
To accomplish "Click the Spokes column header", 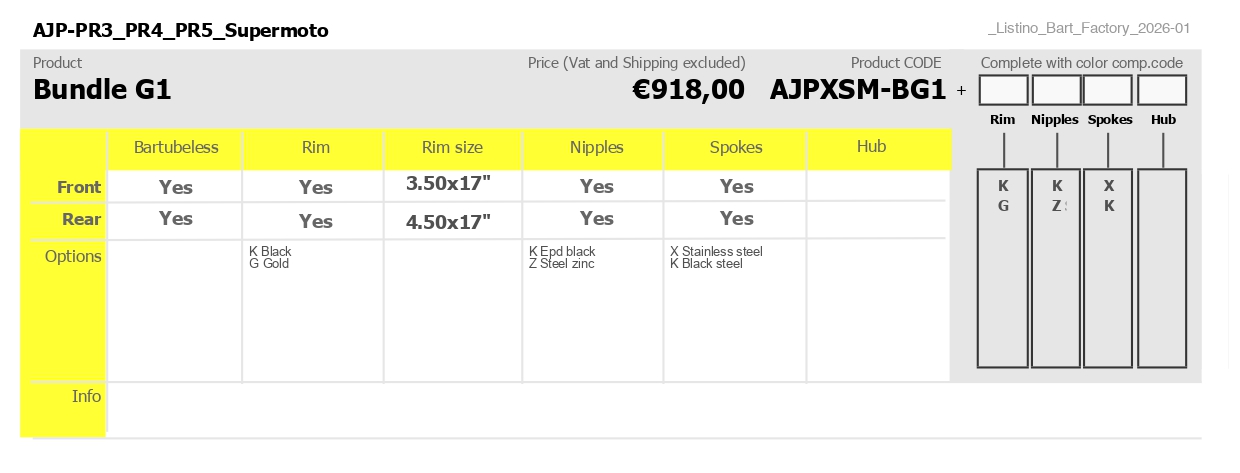I will click(736, 148).
